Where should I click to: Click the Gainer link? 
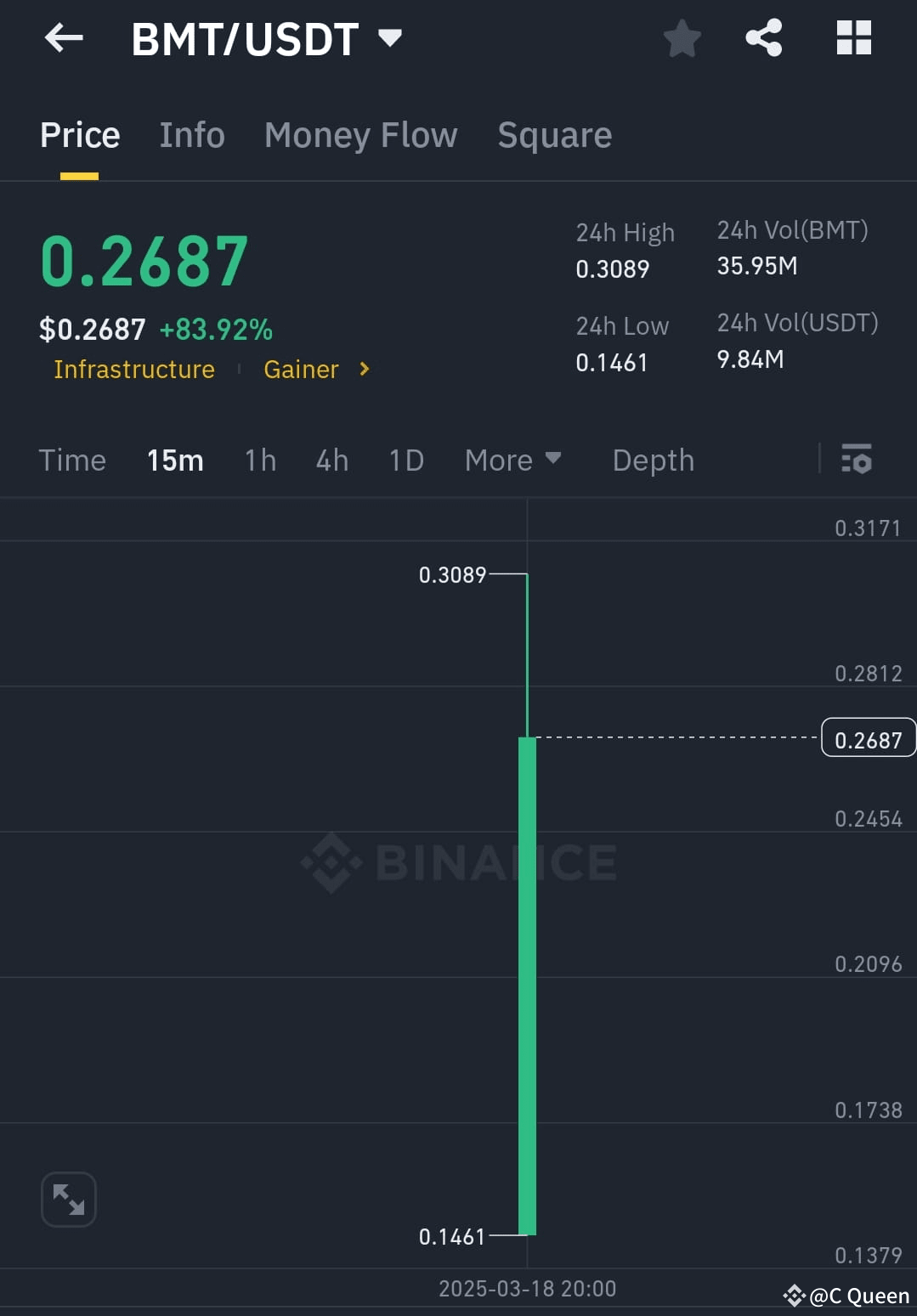click(x=301, y=370)
